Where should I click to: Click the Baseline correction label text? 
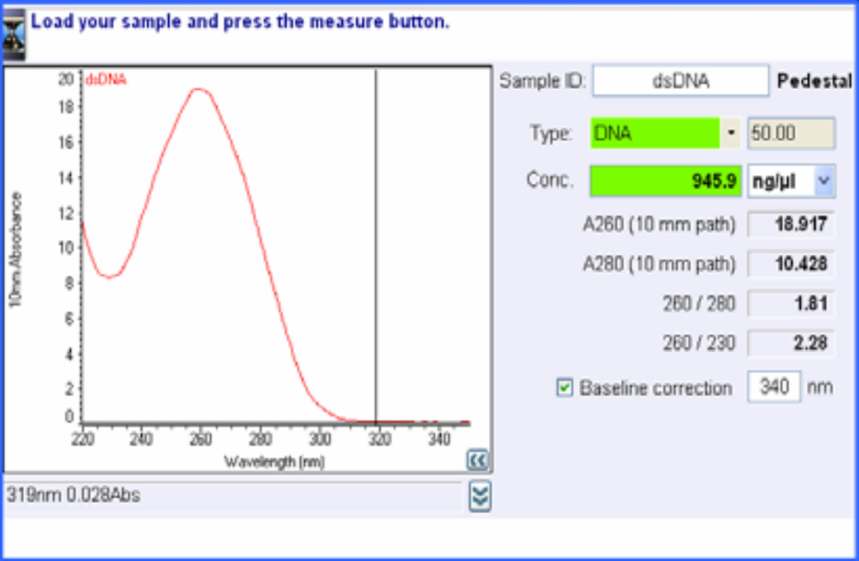pyautogui.click(x=656, y=388)
